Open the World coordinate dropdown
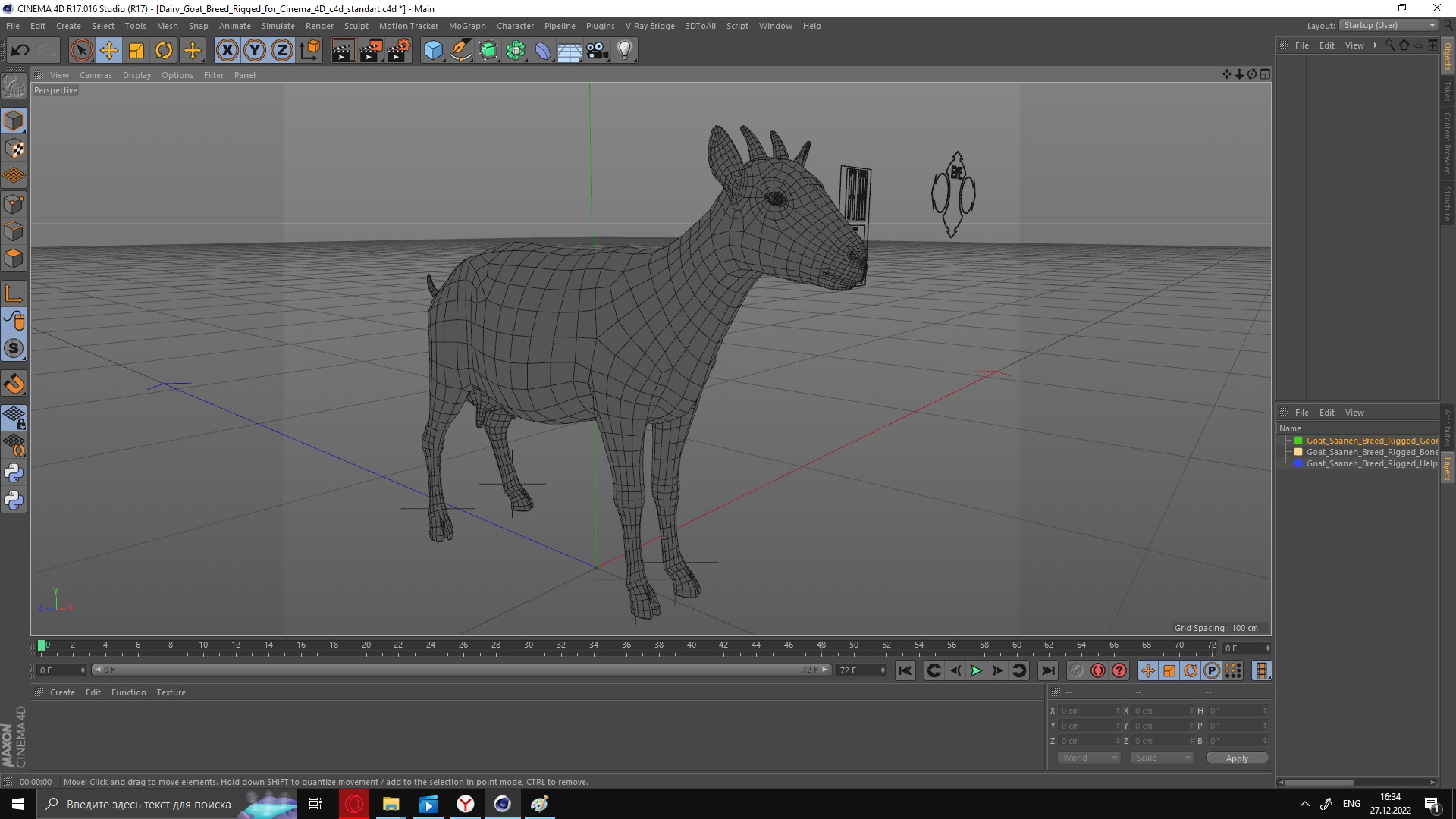The height and width of the screenshot is (819, 1456). 1088,758
